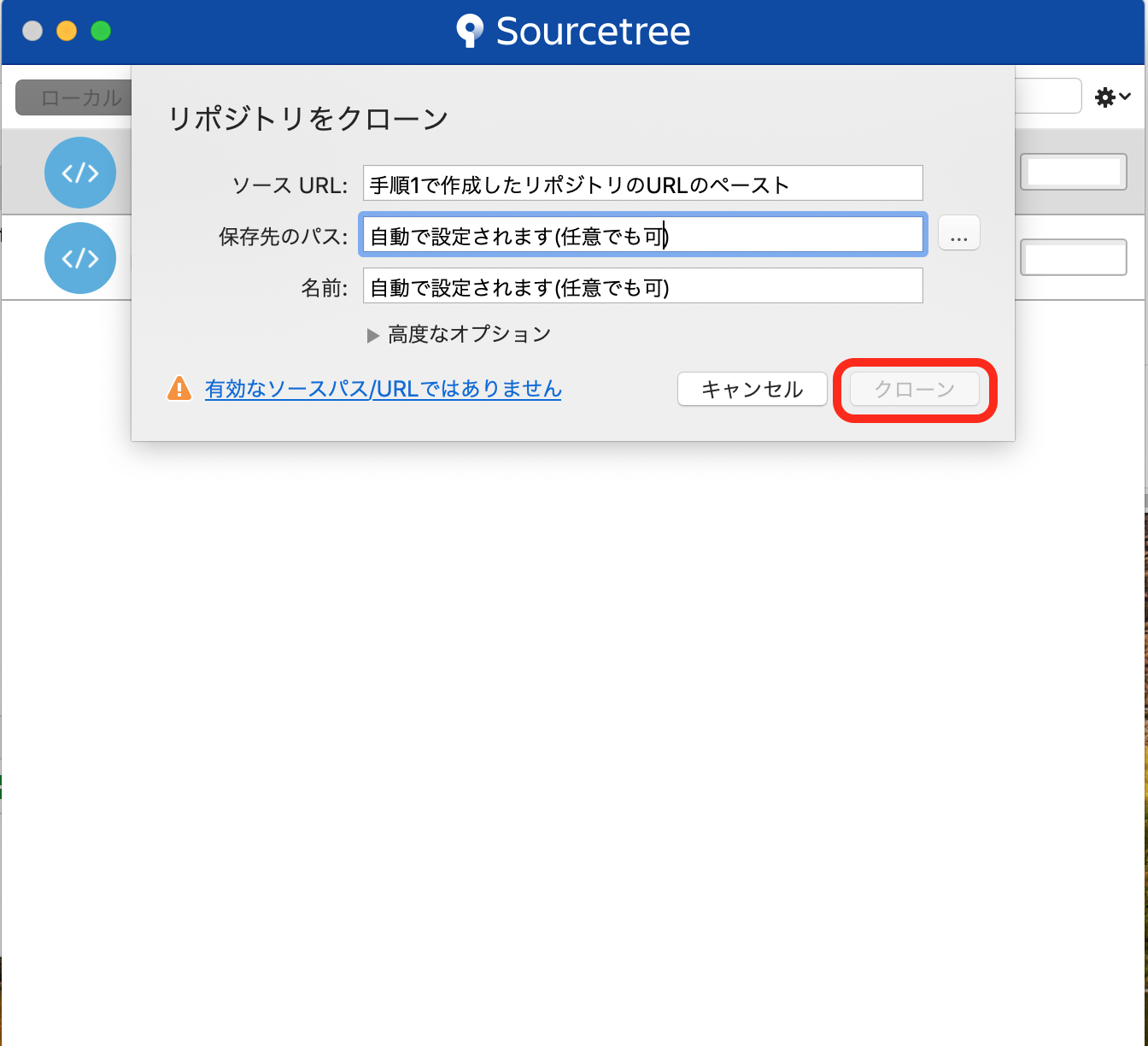The image size is (1148, 1046).
Task: Open the folder browse '...' button
Action: point(958,233)
